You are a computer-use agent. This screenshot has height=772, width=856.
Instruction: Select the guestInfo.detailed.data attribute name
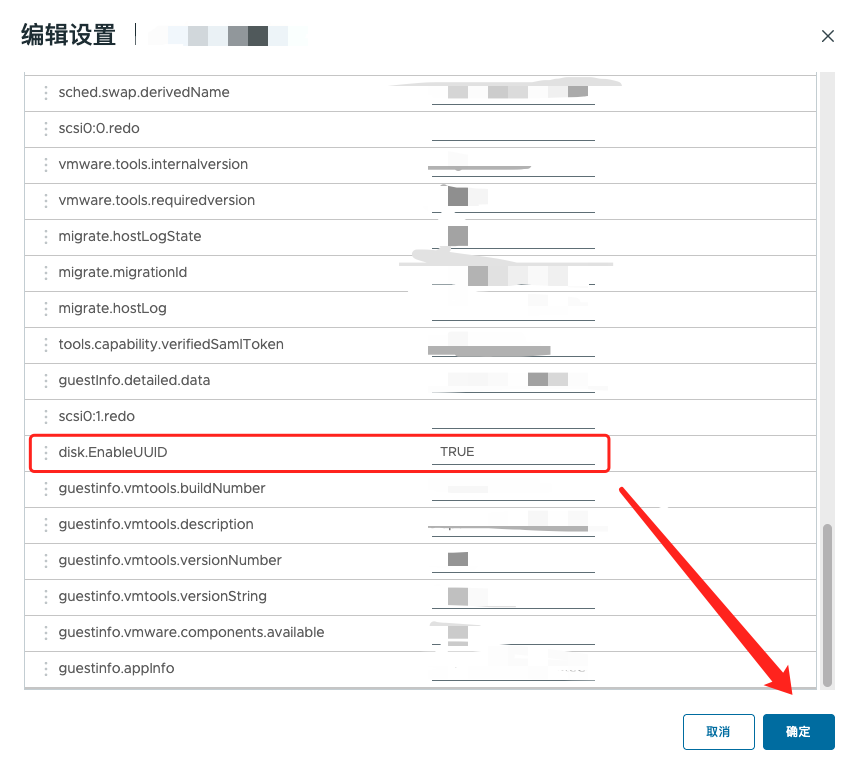134,381
